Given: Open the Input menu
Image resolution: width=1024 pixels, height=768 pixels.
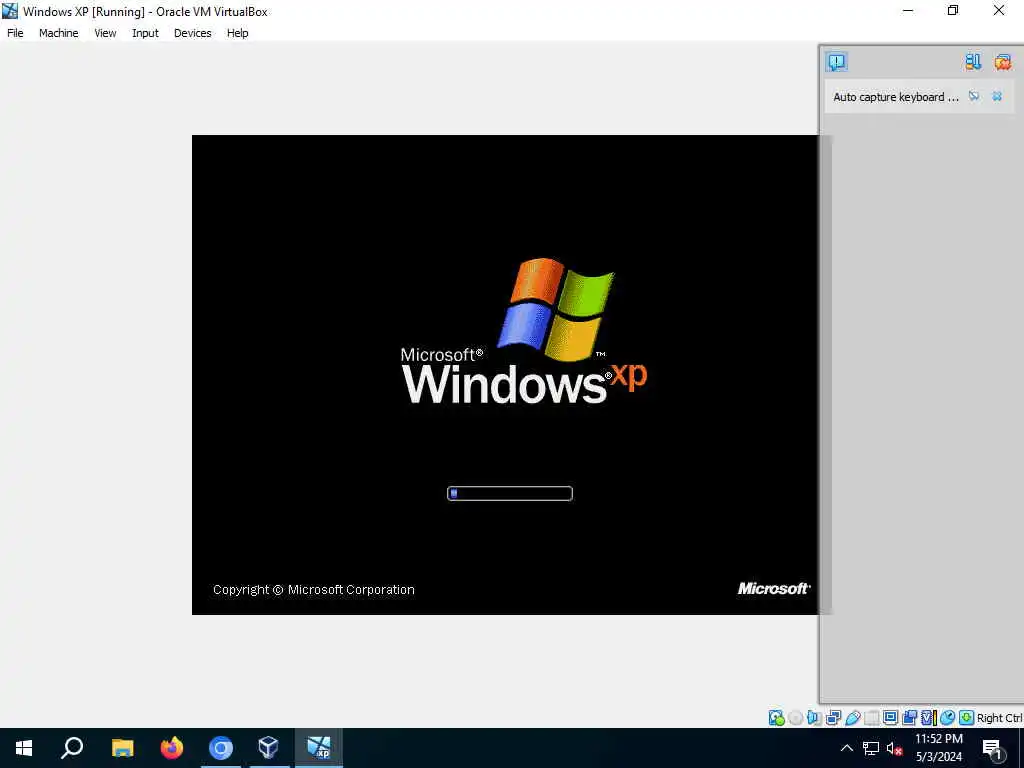Looking at the screenshot, I should click(145, 33).
